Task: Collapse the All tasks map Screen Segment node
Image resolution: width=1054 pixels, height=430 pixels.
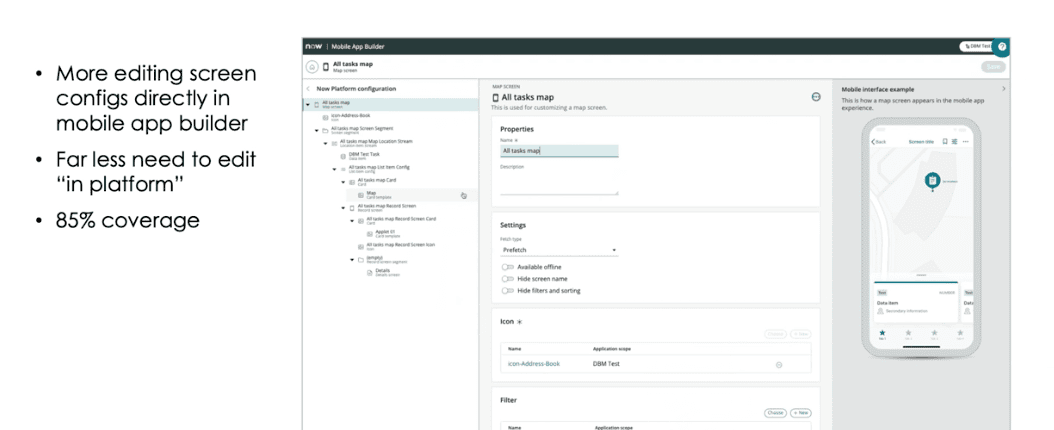Action: pos(317,130)
